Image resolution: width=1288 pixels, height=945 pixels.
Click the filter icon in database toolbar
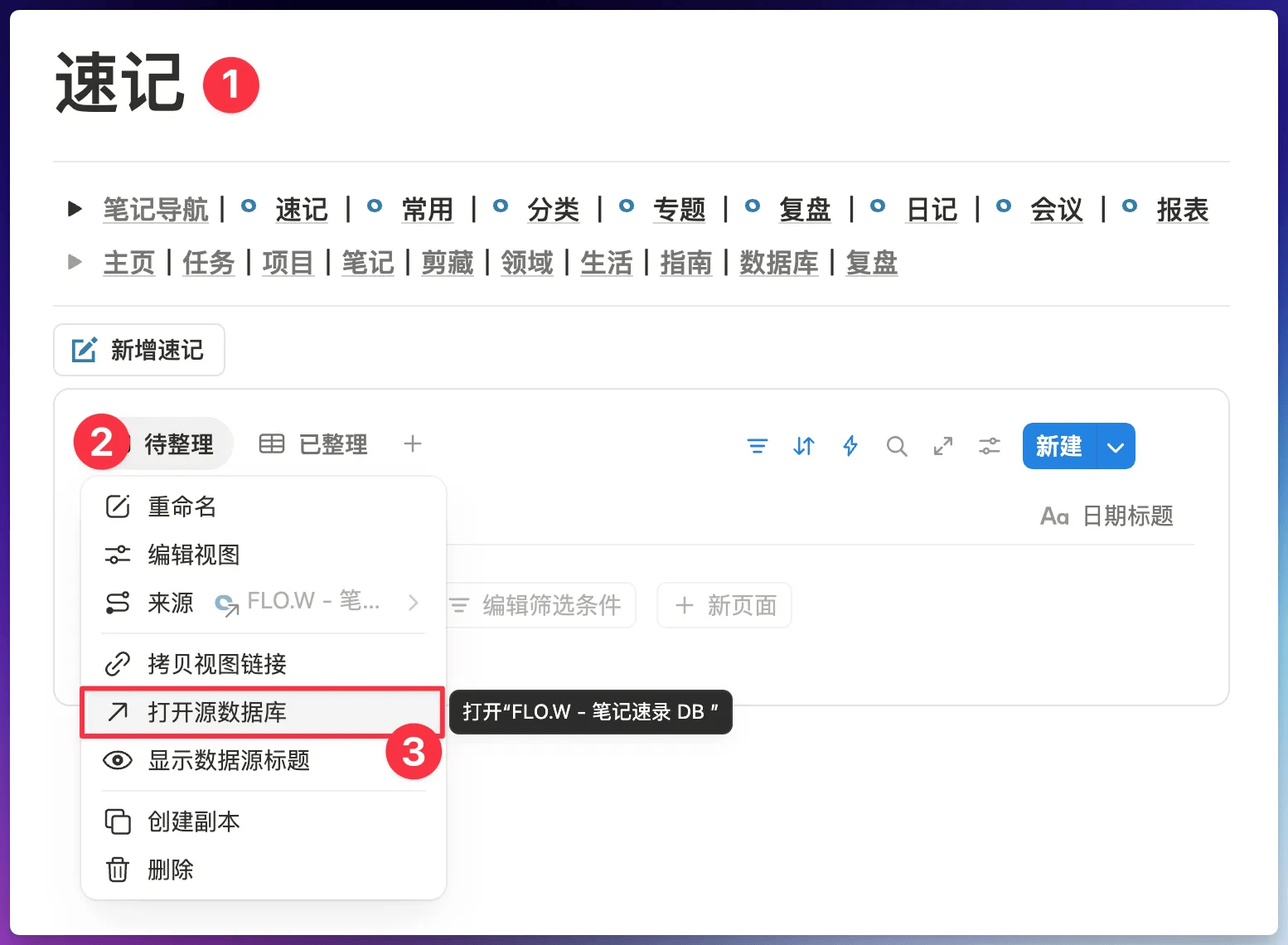757,447
